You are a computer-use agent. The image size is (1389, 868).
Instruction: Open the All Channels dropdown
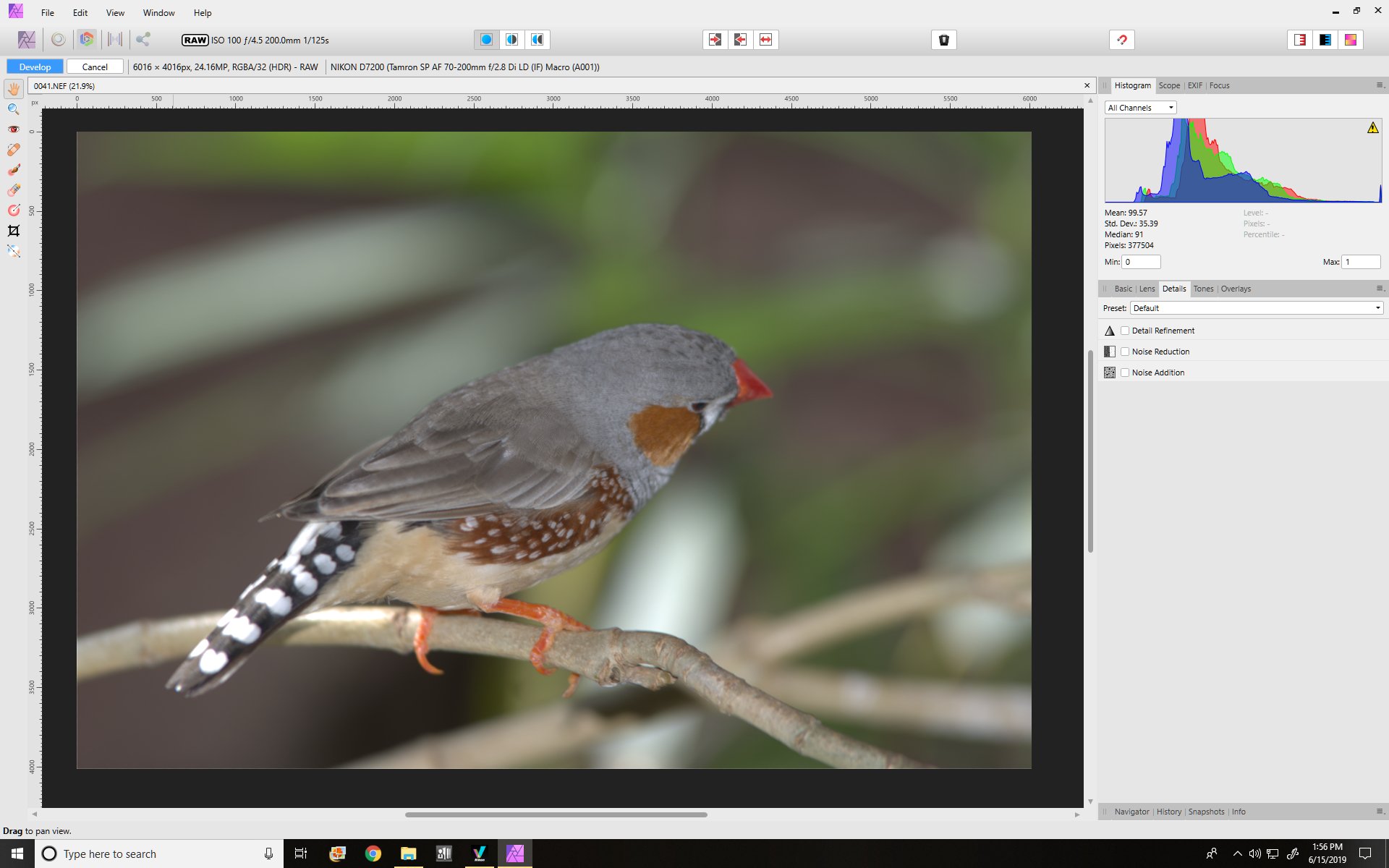[1140, 108]
